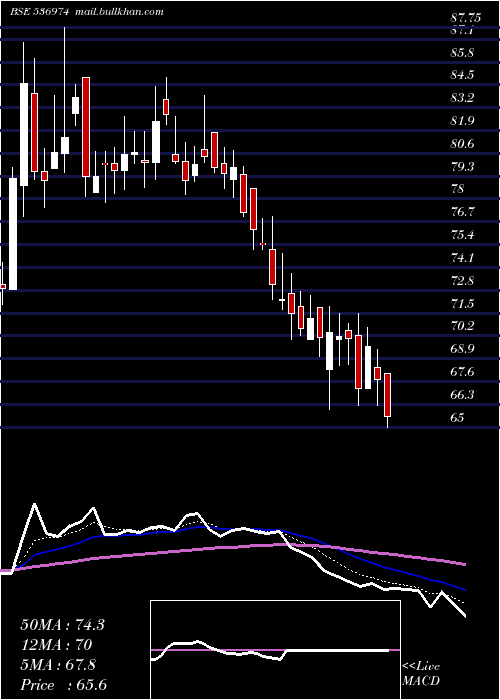Image resolution: width=500 pixels, height=700 pixels.
Task: Click the 78 price axis label
Action: (x=458, y=189)
